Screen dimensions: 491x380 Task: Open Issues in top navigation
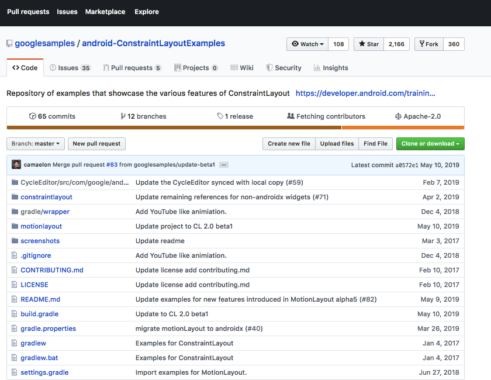click(67, 12)
